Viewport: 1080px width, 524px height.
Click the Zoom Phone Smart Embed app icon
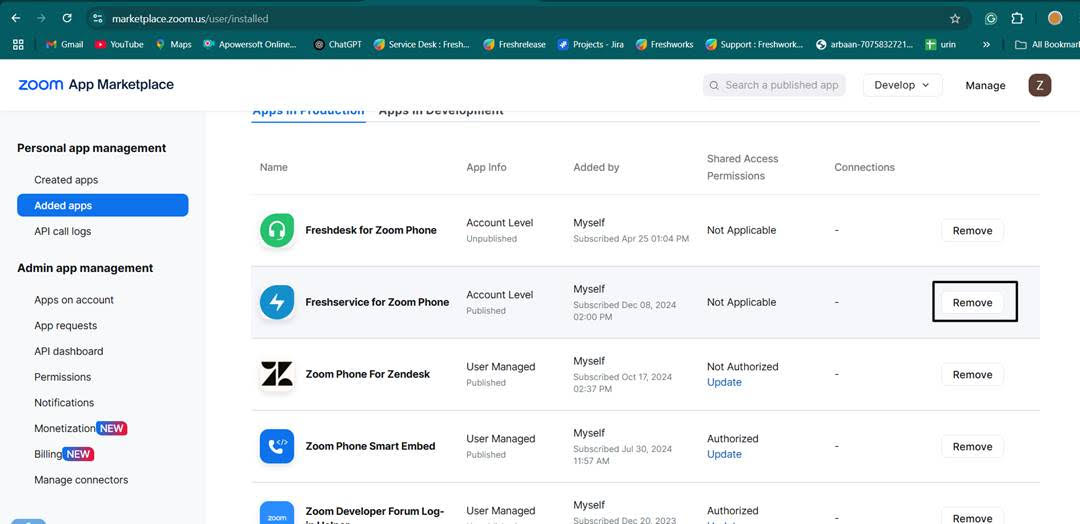pos(277,446)
